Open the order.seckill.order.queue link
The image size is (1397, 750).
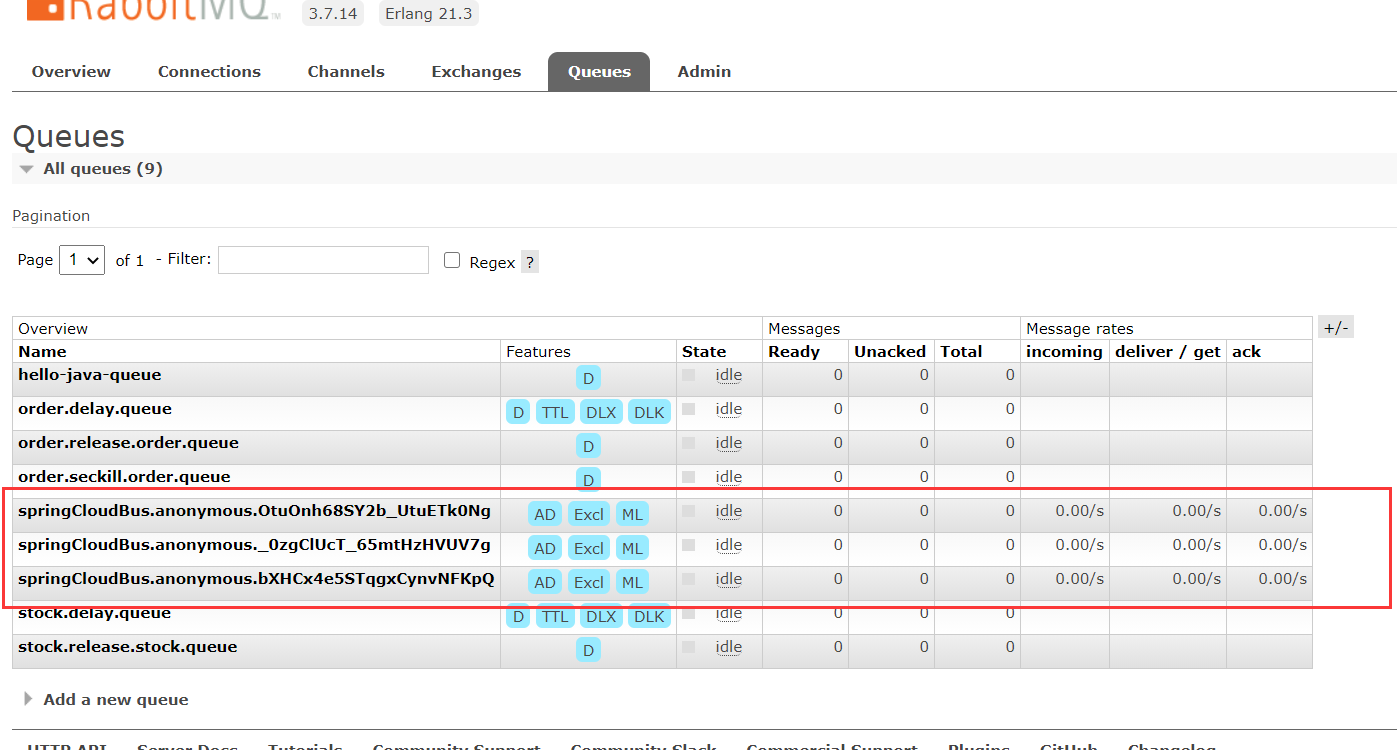coord(124,477)
